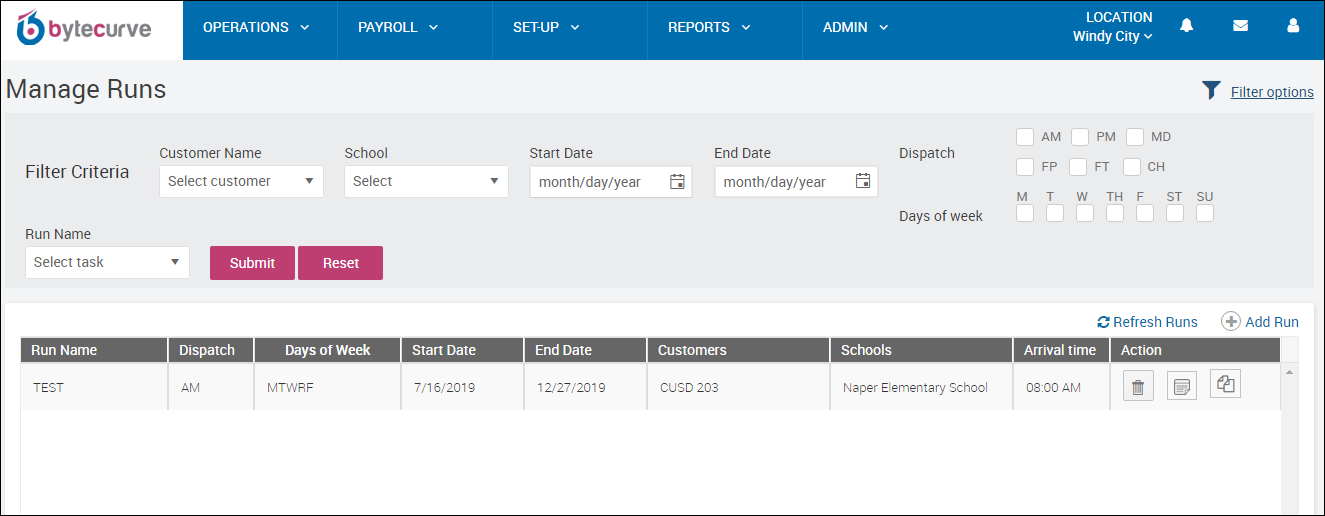Click the Refresh Runs link text
Screen dimensions: 1325x516
tap(1155, 322)
